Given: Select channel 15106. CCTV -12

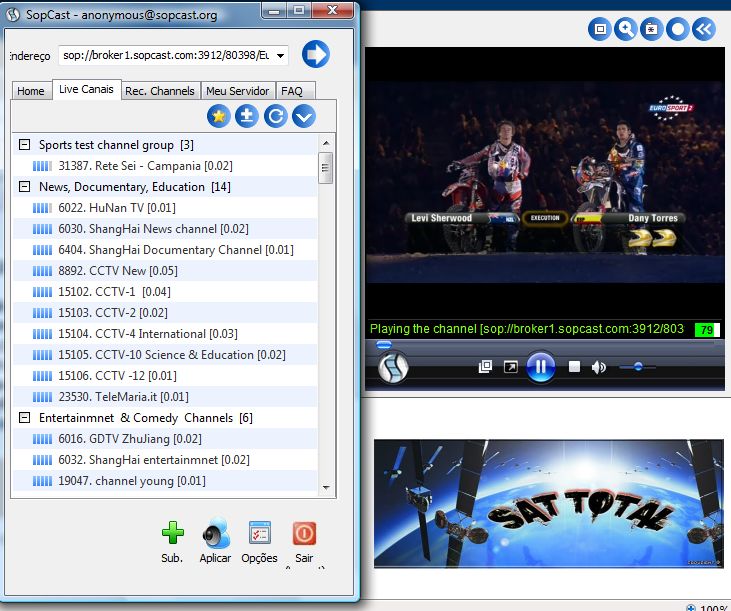Looking at the screenshot, I should tap(165, 376).
